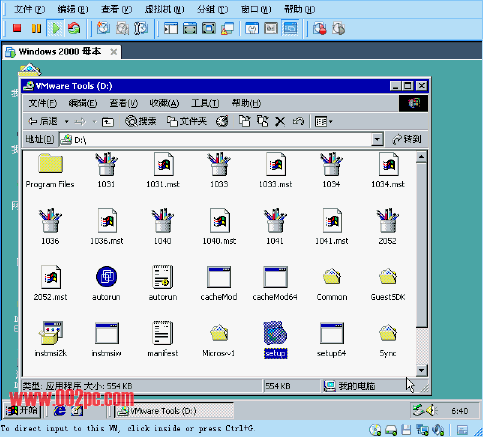Click the orange Suspend toolbar icon
The image size is (483, 437).
click(x=36, y=28)
